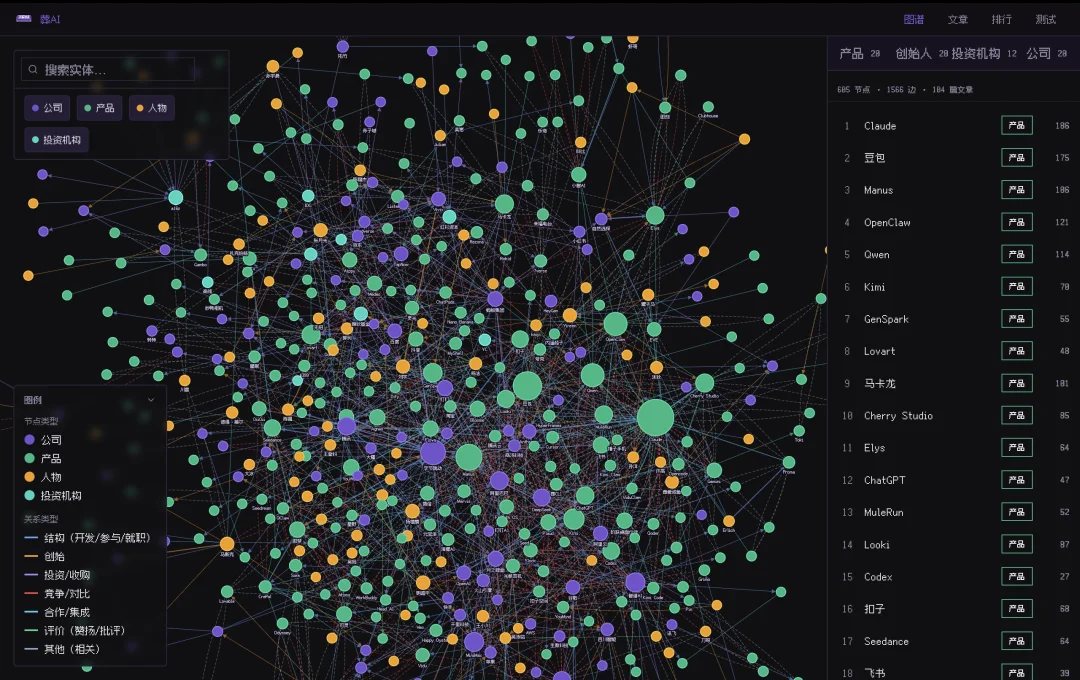The width and height of the screenshot is (1080, 680).
Task: Click the 结构（开发/参与/就职） relation legend entry
Action: click(87, 538)
